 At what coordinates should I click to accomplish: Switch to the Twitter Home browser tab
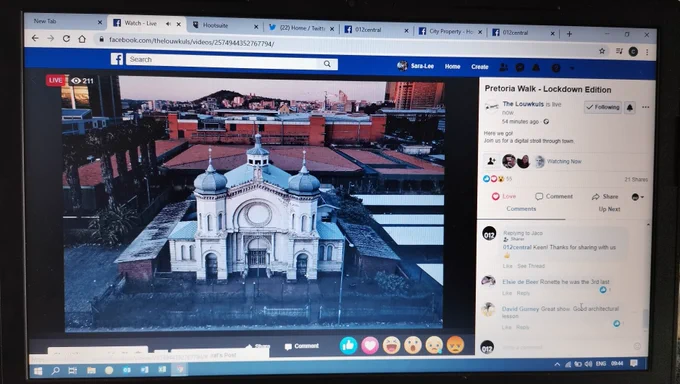click(301, 28)
